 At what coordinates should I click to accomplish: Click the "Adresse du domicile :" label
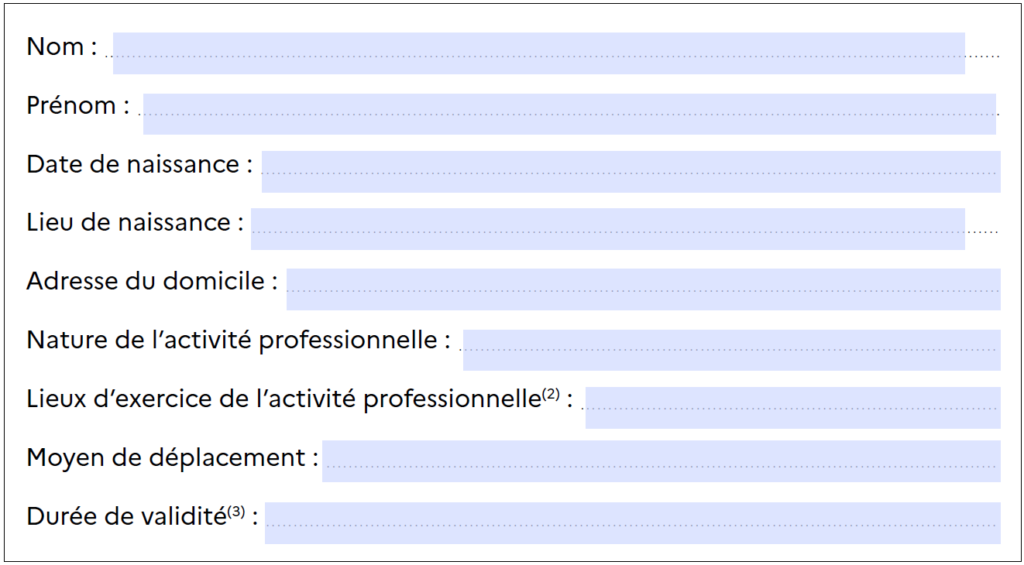pyautogui.click(x=152, y=282)
